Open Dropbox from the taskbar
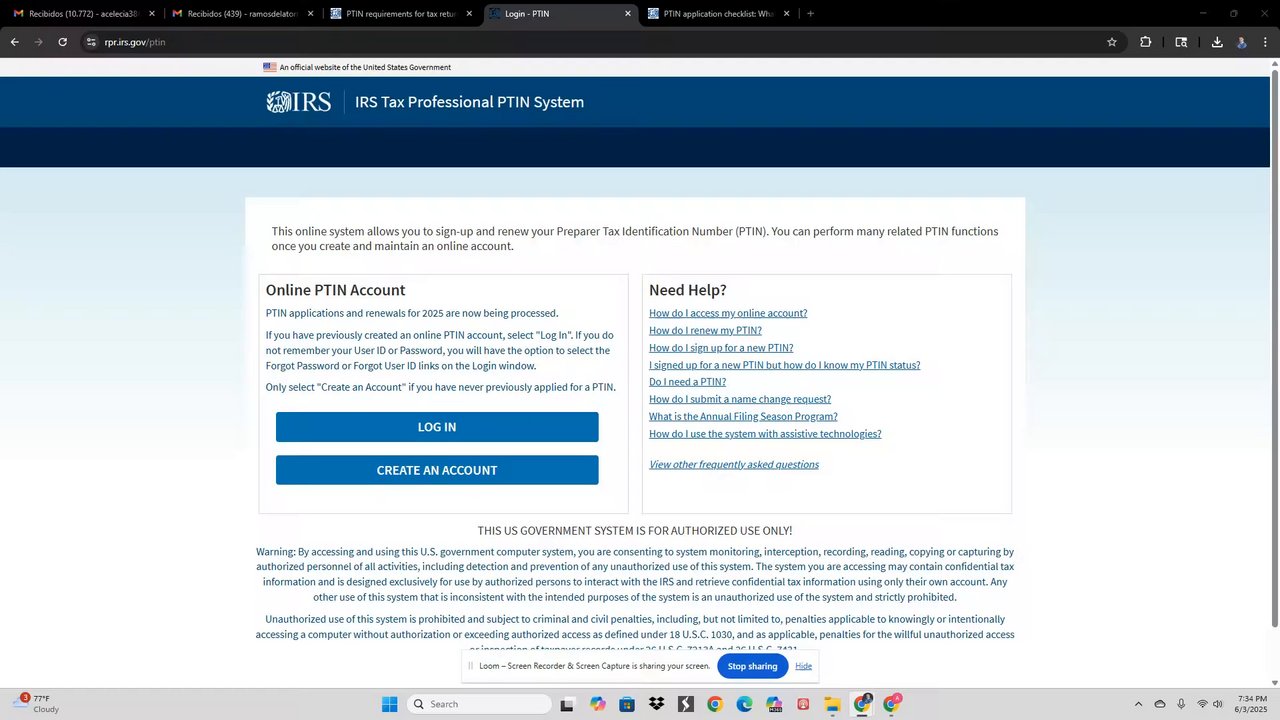The height and width of the screenshot is (720, 1280). (656, 704)
